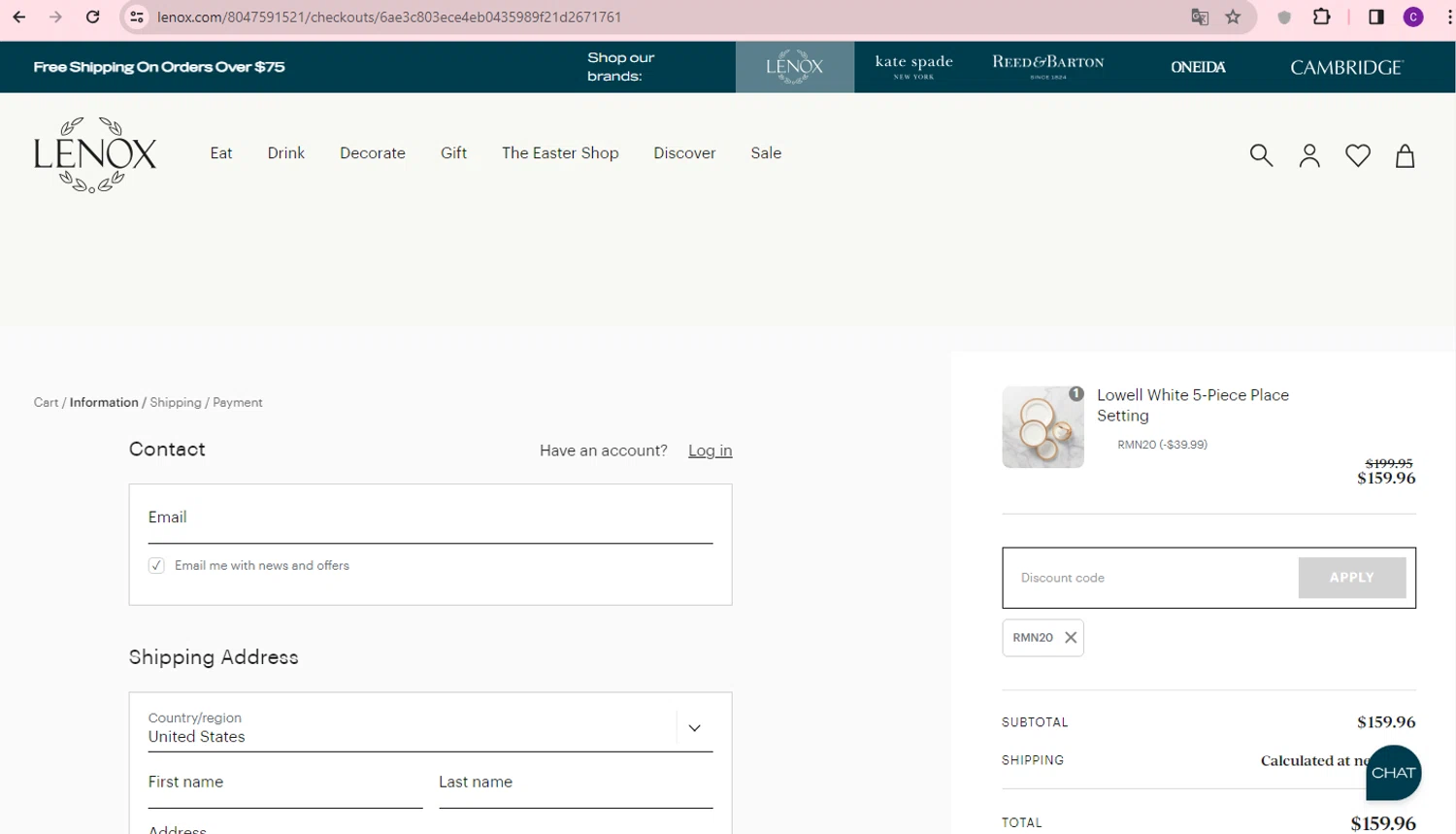
Task: Click the Information breadcrumb step
Action: 104,402
